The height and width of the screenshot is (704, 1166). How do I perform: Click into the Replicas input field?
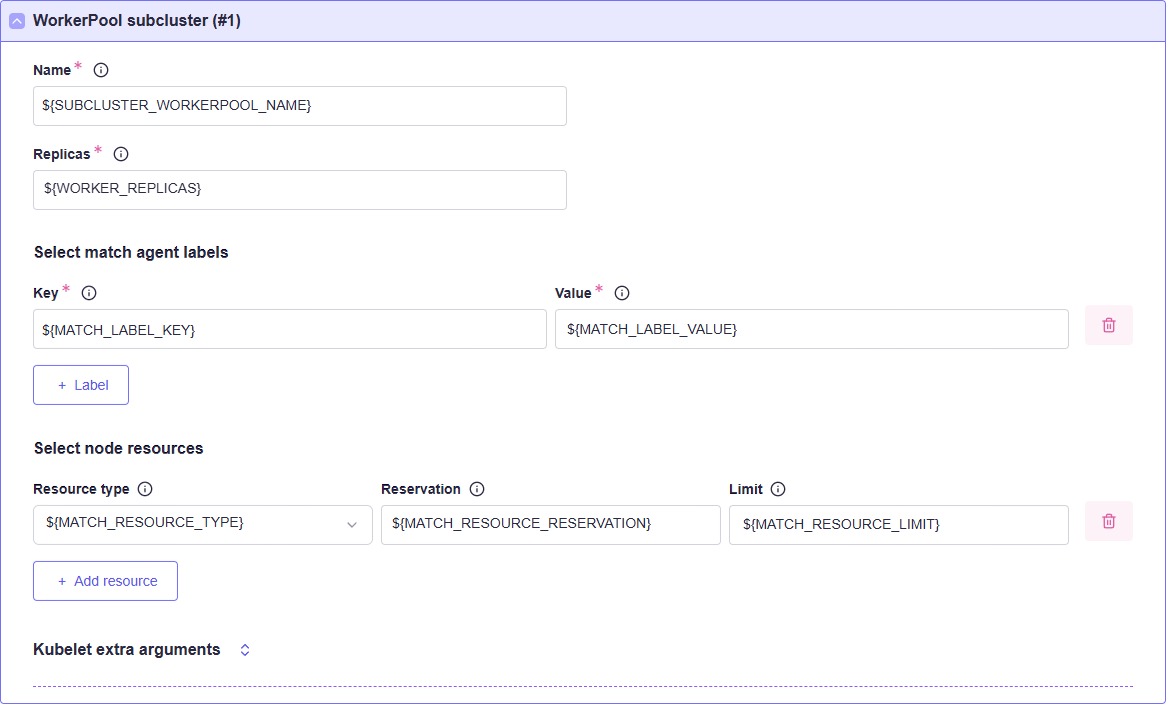(299, 190)
